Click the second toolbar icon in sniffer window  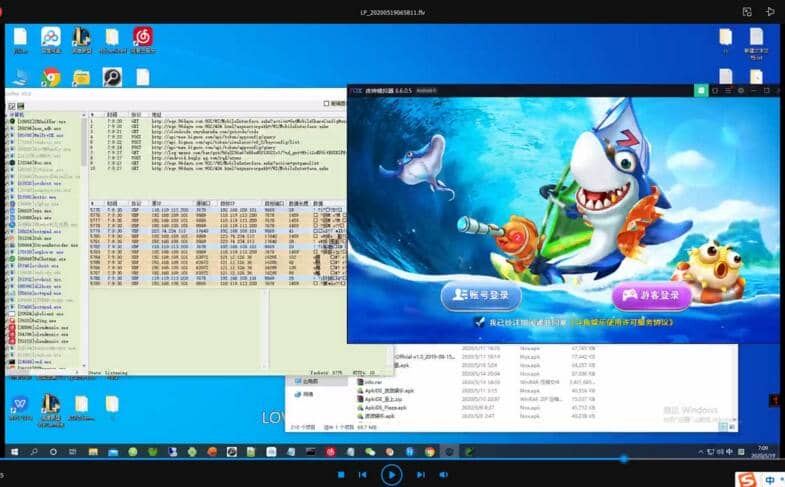[21, 106]
